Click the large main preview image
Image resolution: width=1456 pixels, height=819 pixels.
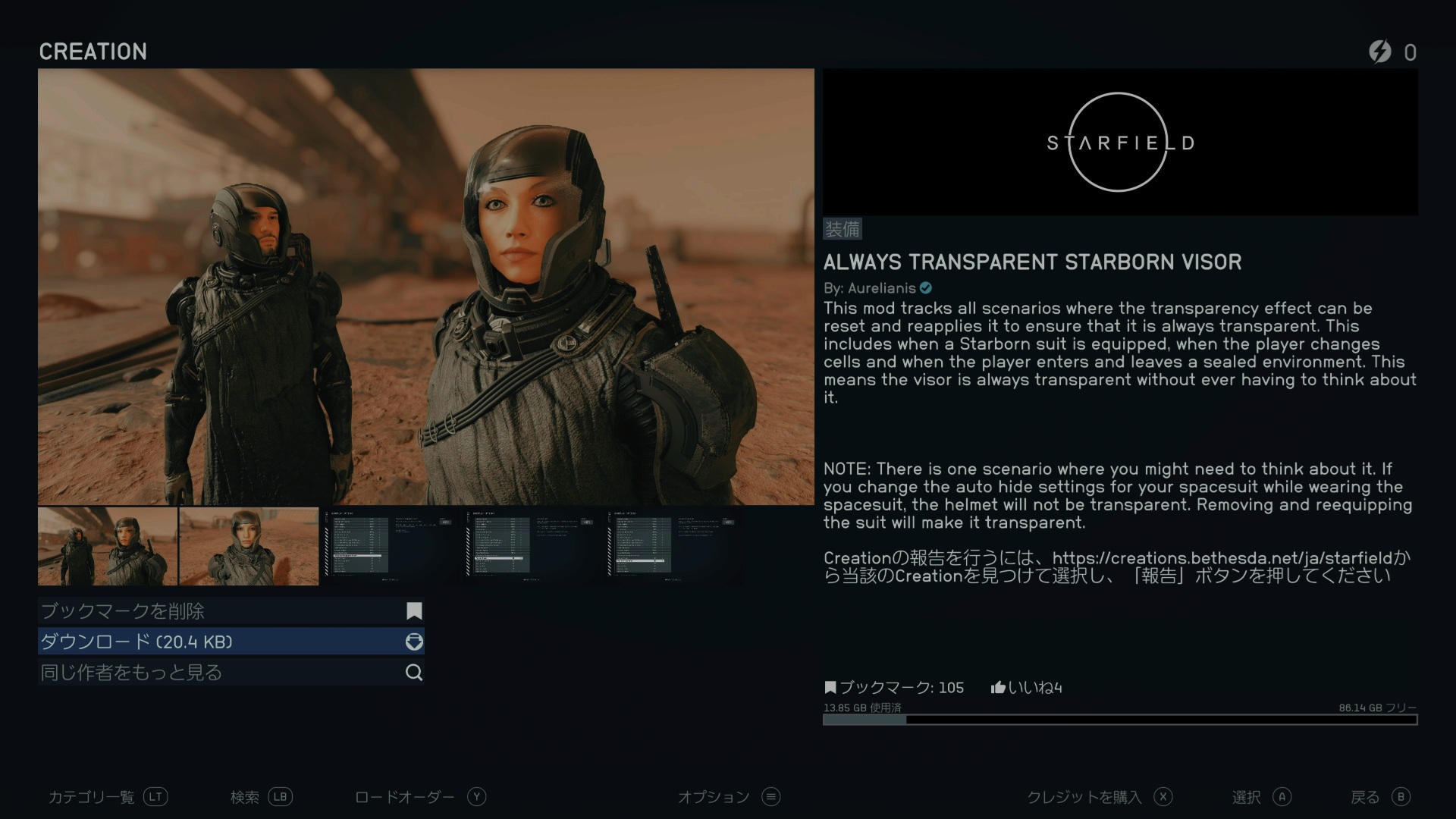(426, 287)
